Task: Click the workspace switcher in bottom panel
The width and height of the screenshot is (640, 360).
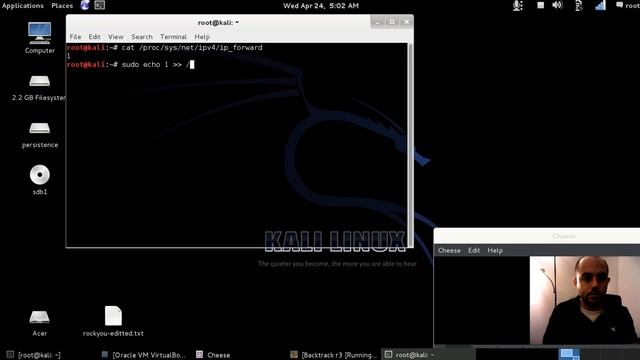Action: point(569,354)
